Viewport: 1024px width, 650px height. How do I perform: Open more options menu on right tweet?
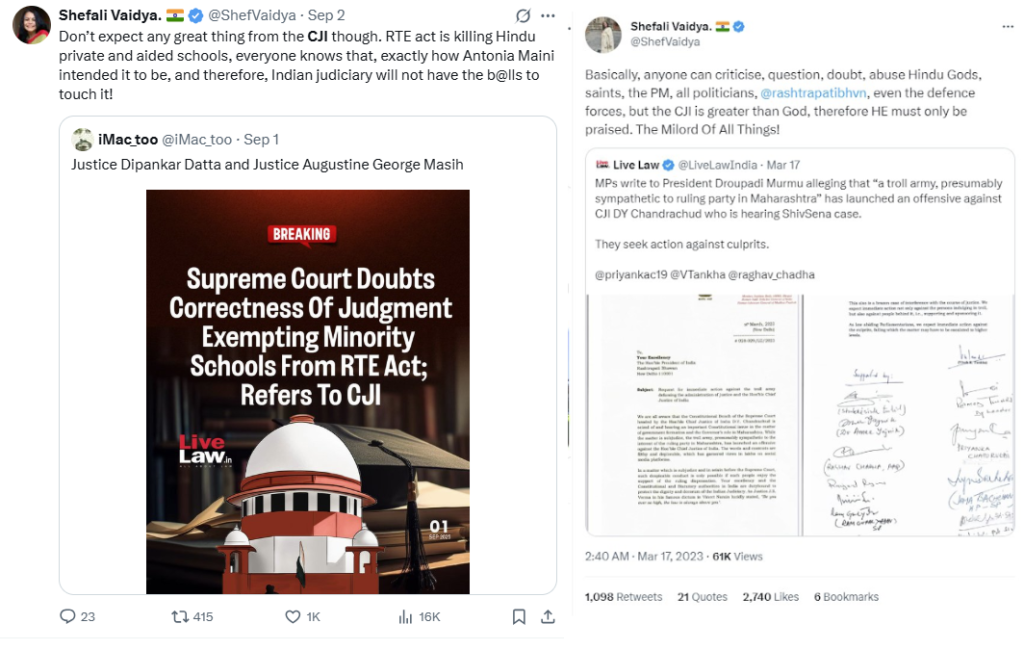(1008, 26)
